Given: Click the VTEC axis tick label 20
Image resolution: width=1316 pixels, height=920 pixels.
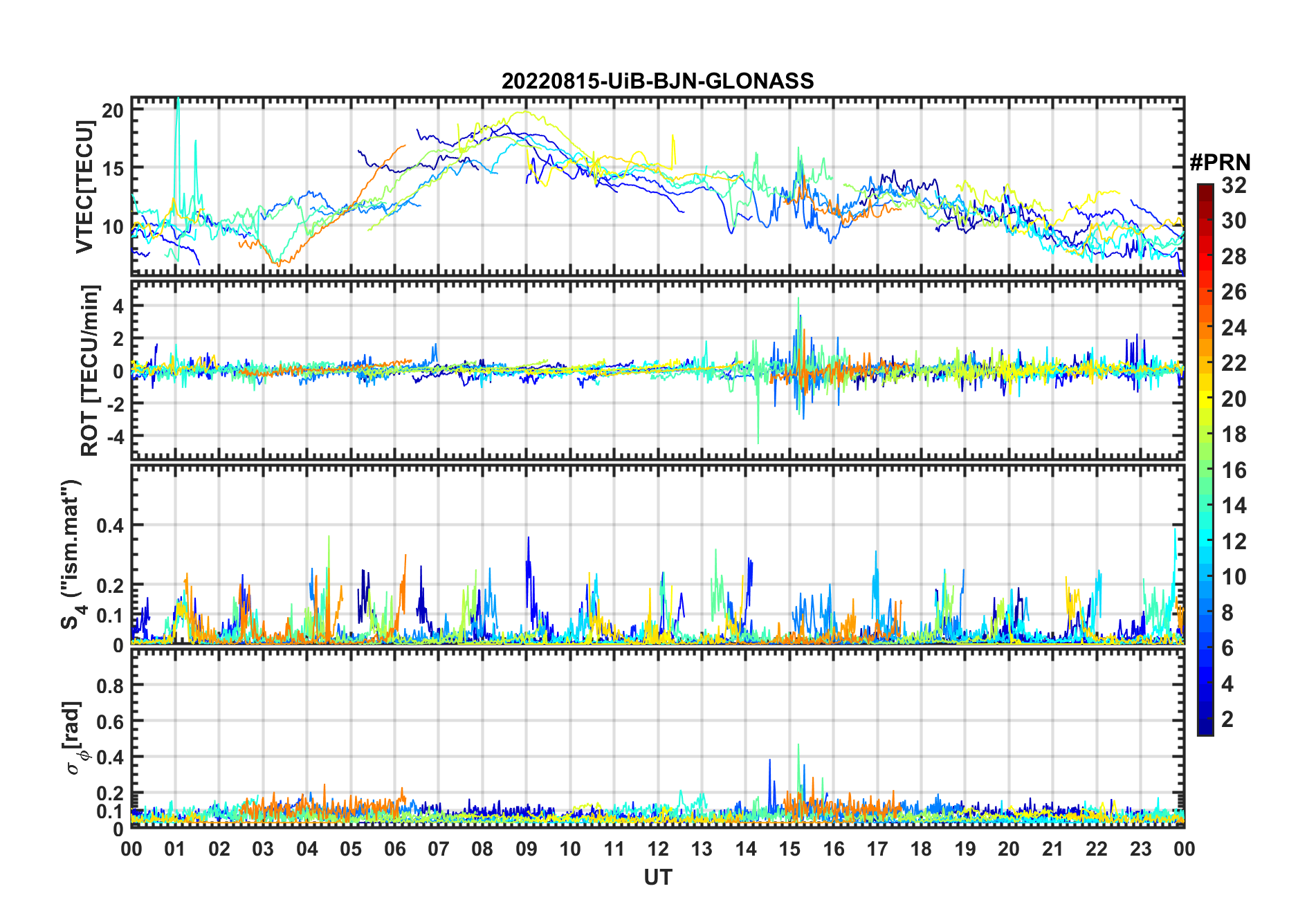Looking at the screenshot, I should tap(112, 110).
